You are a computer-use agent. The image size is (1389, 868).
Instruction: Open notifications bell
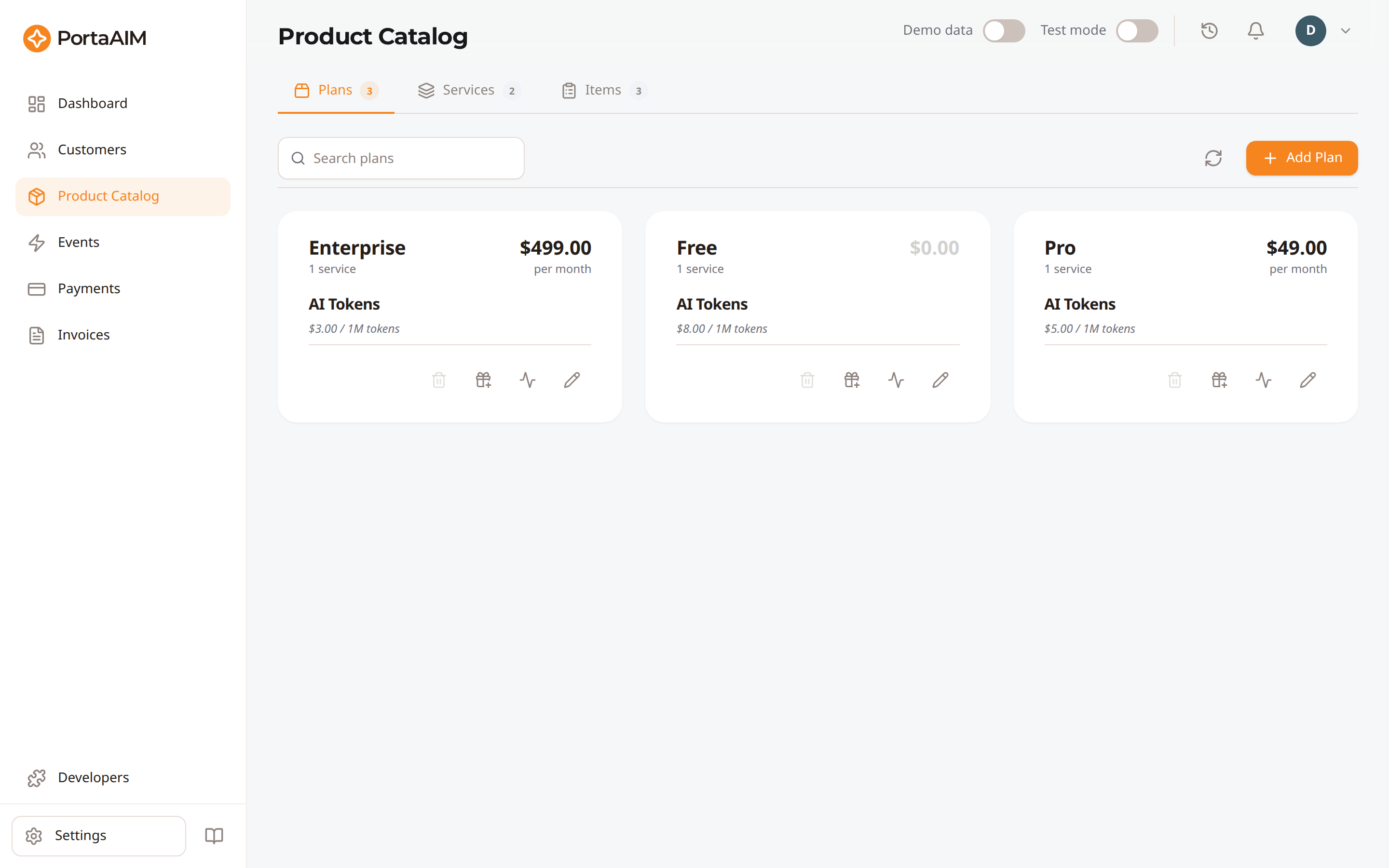coord(1256,30)
